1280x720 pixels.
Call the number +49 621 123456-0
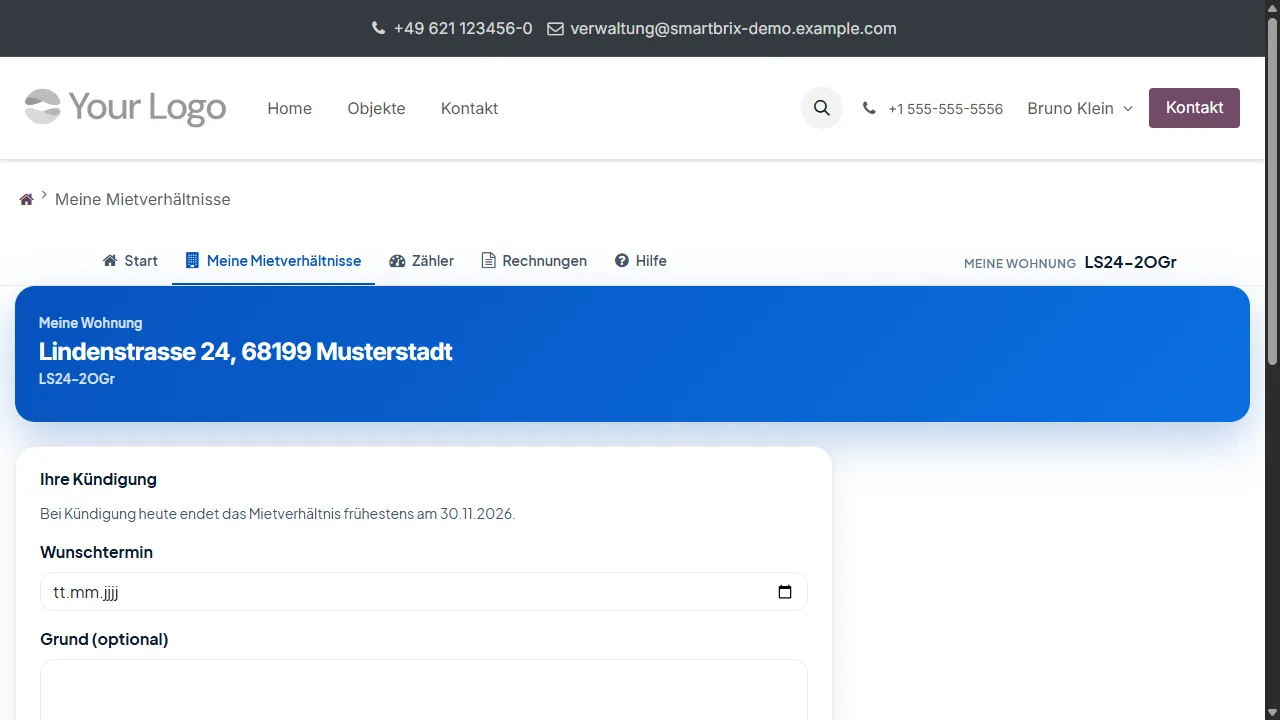(463, 29)
